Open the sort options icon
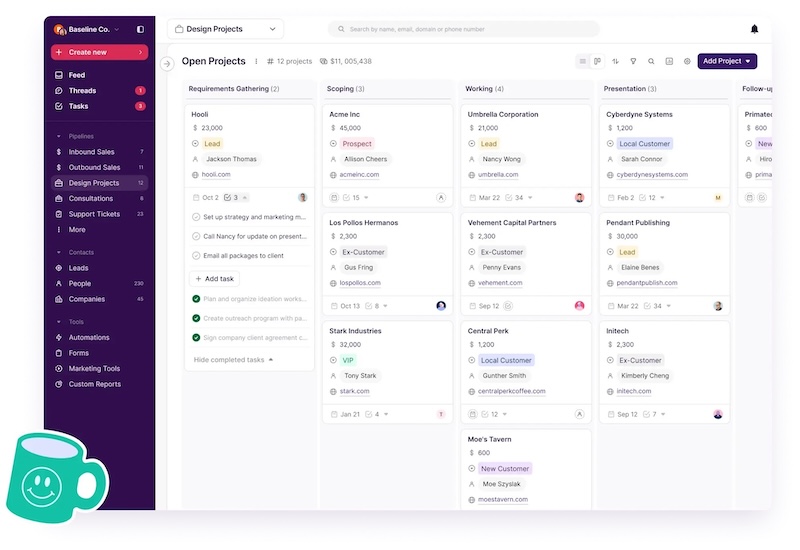 (x=615, y=61)
